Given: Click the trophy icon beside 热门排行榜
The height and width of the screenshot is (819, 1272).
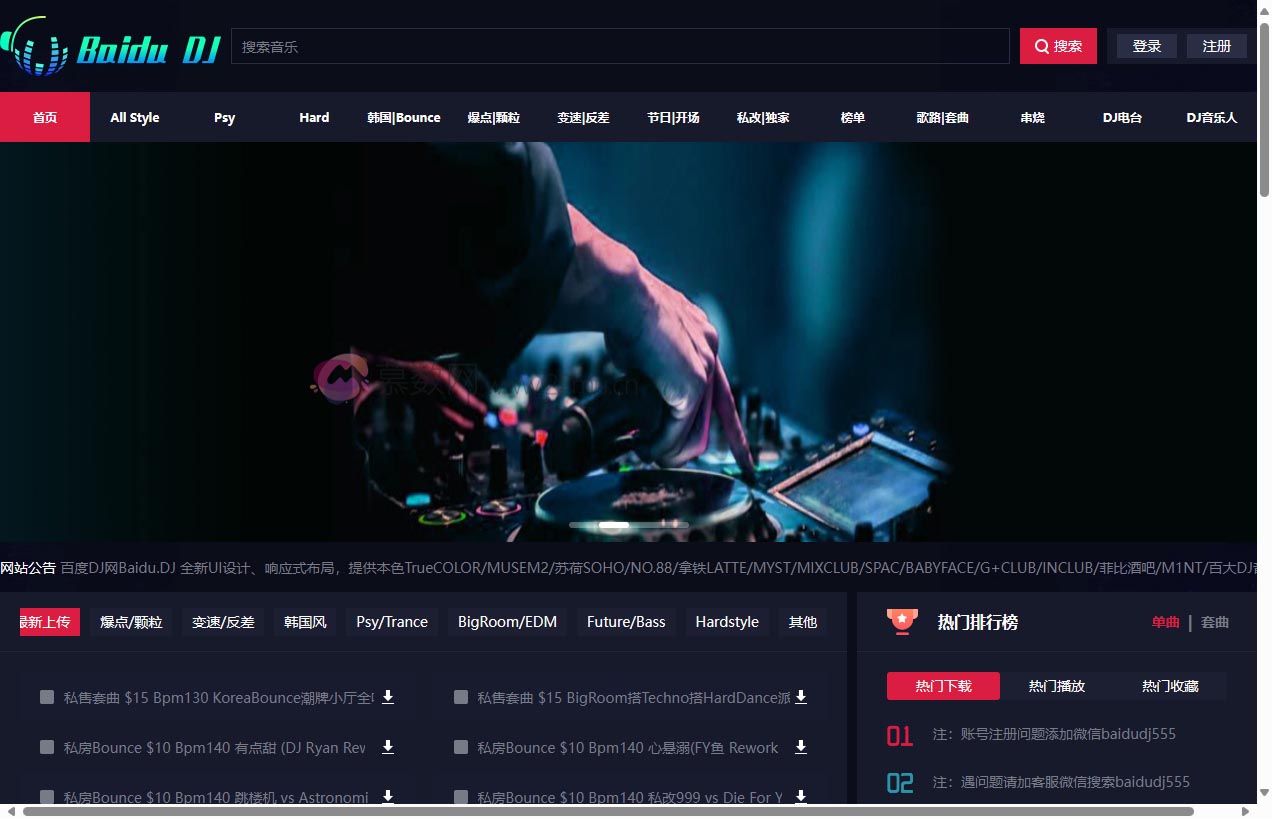Looking at the screenshot, I should (901, 621).
